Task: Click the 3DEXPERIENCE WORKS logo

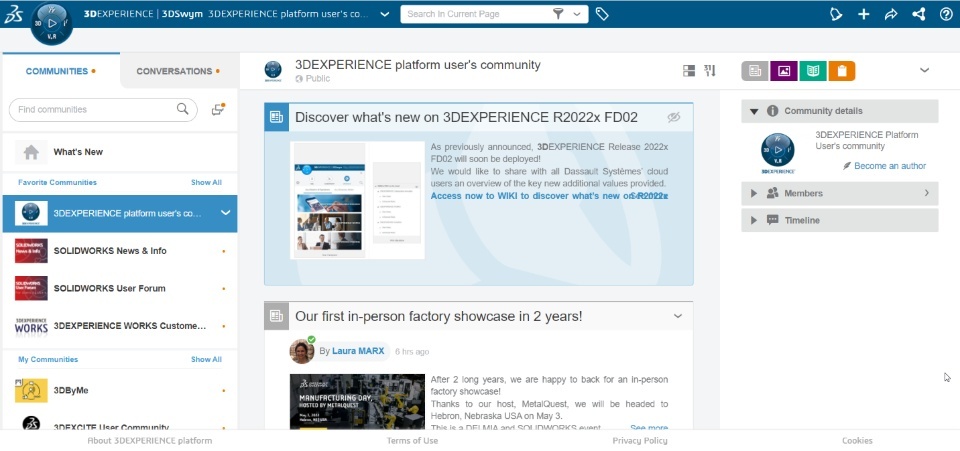Action: (x=31, y=326)
